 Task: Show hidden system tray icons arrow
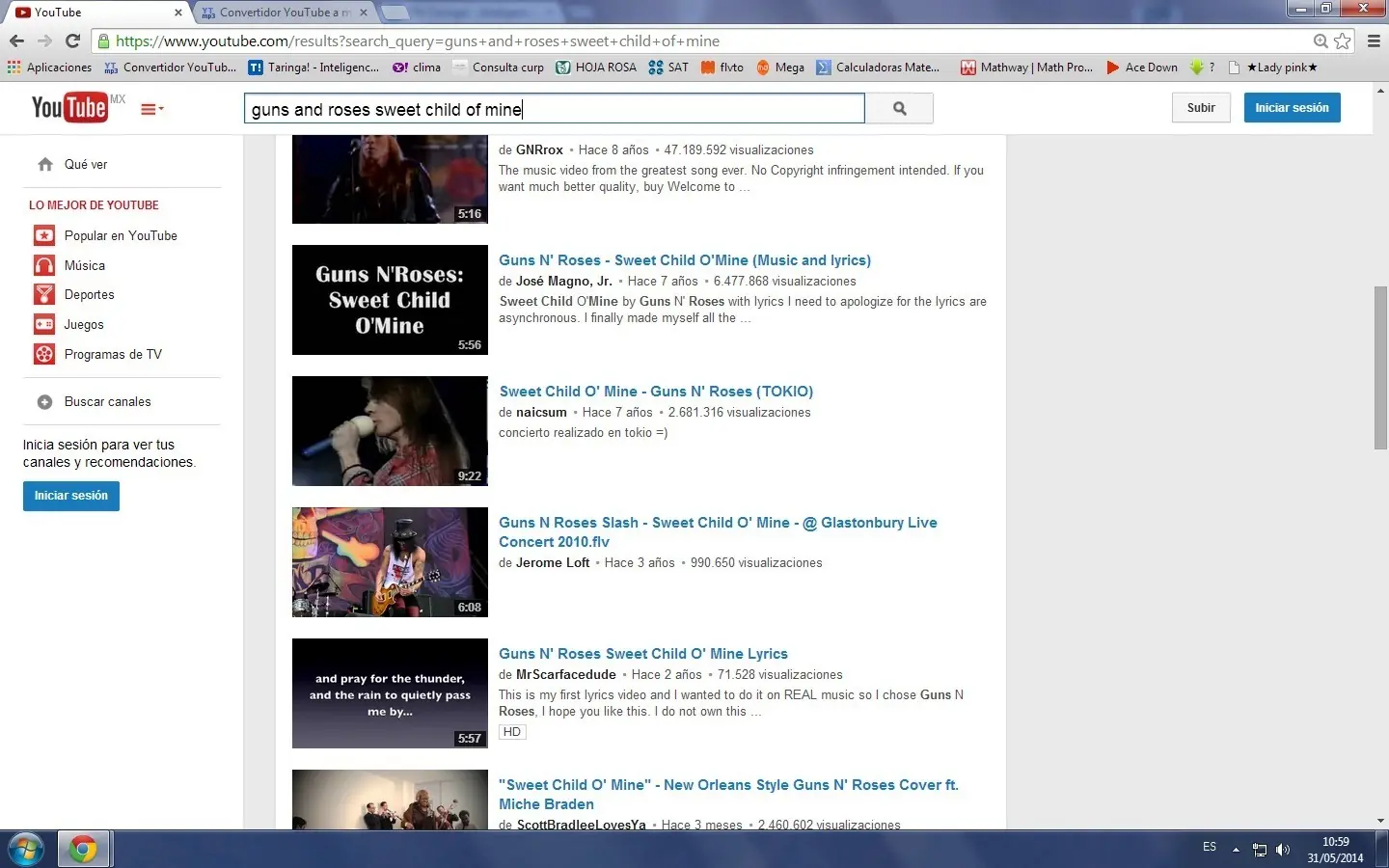pos(1236,850)
